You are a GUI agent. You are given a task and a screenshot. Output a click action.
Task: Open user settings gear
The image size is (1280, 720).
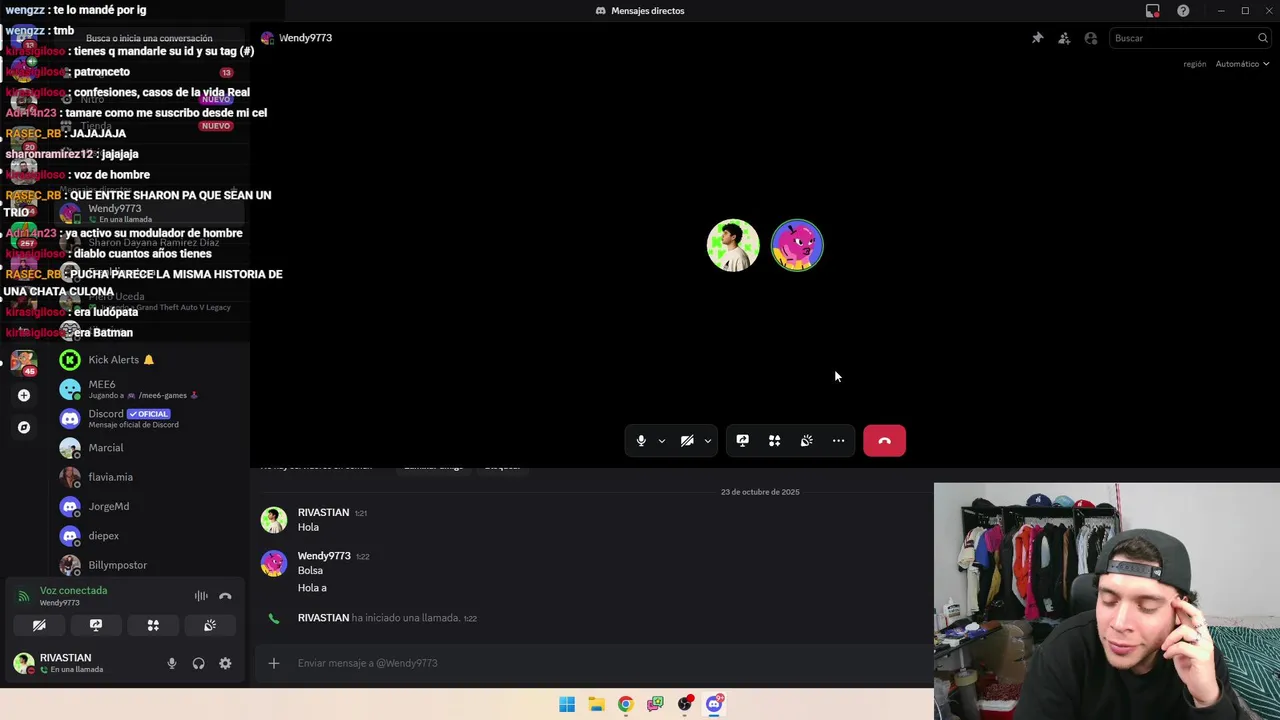(x=225, y=663)
